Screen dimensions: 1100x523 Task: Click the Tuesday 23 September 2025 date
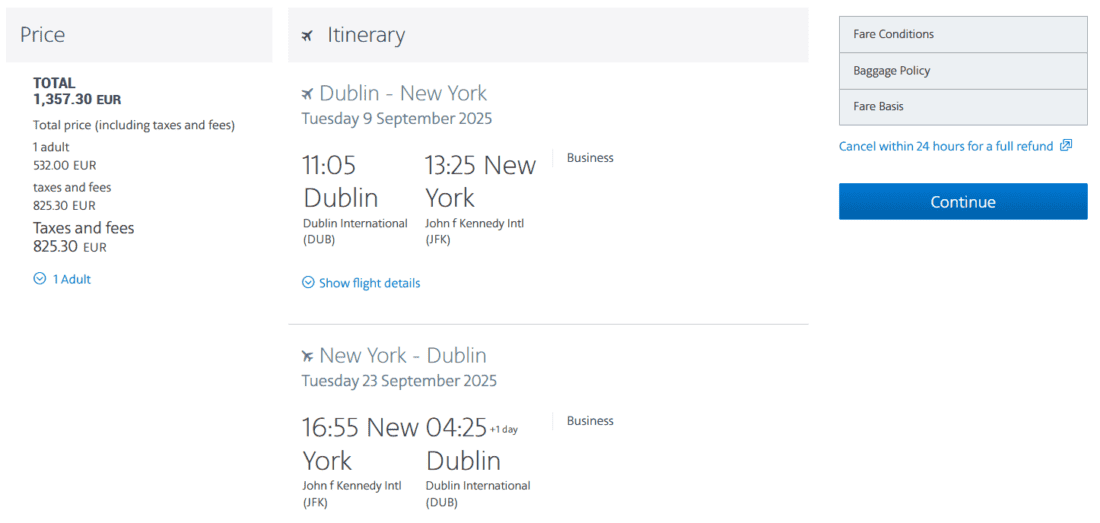tap(399, 381)
